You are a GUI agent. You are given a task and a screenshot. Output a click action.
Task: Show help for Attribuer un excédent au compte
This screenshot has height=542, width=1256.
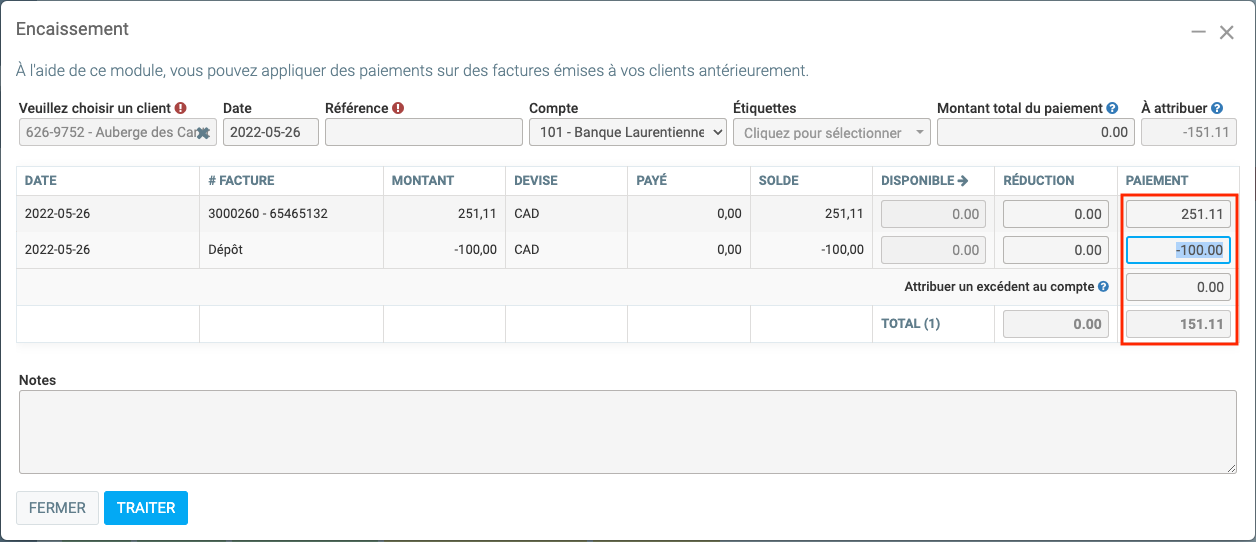[x=1103, y=287]
